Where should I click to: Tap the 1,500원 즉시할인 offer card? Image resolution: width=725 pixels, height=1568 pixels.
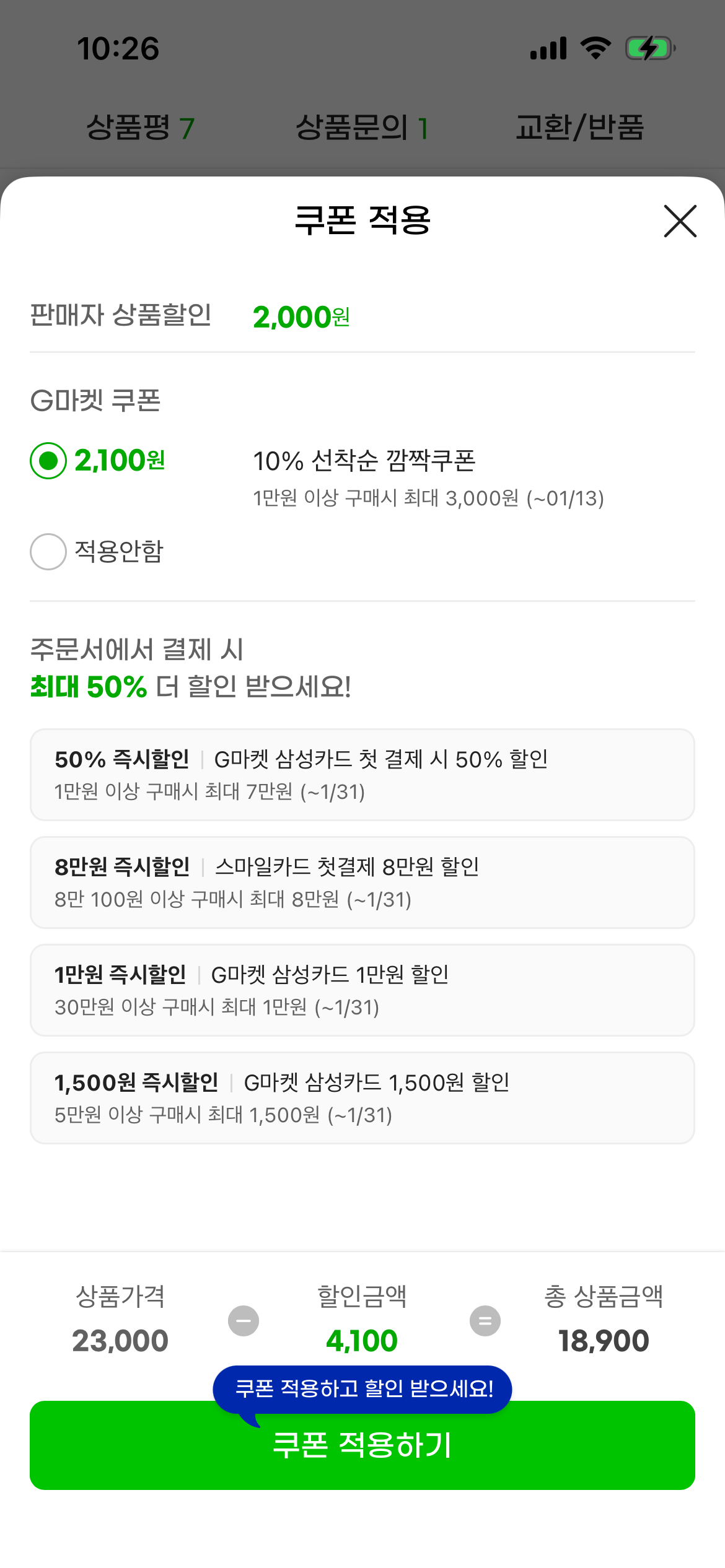[x=362, y=1098]
